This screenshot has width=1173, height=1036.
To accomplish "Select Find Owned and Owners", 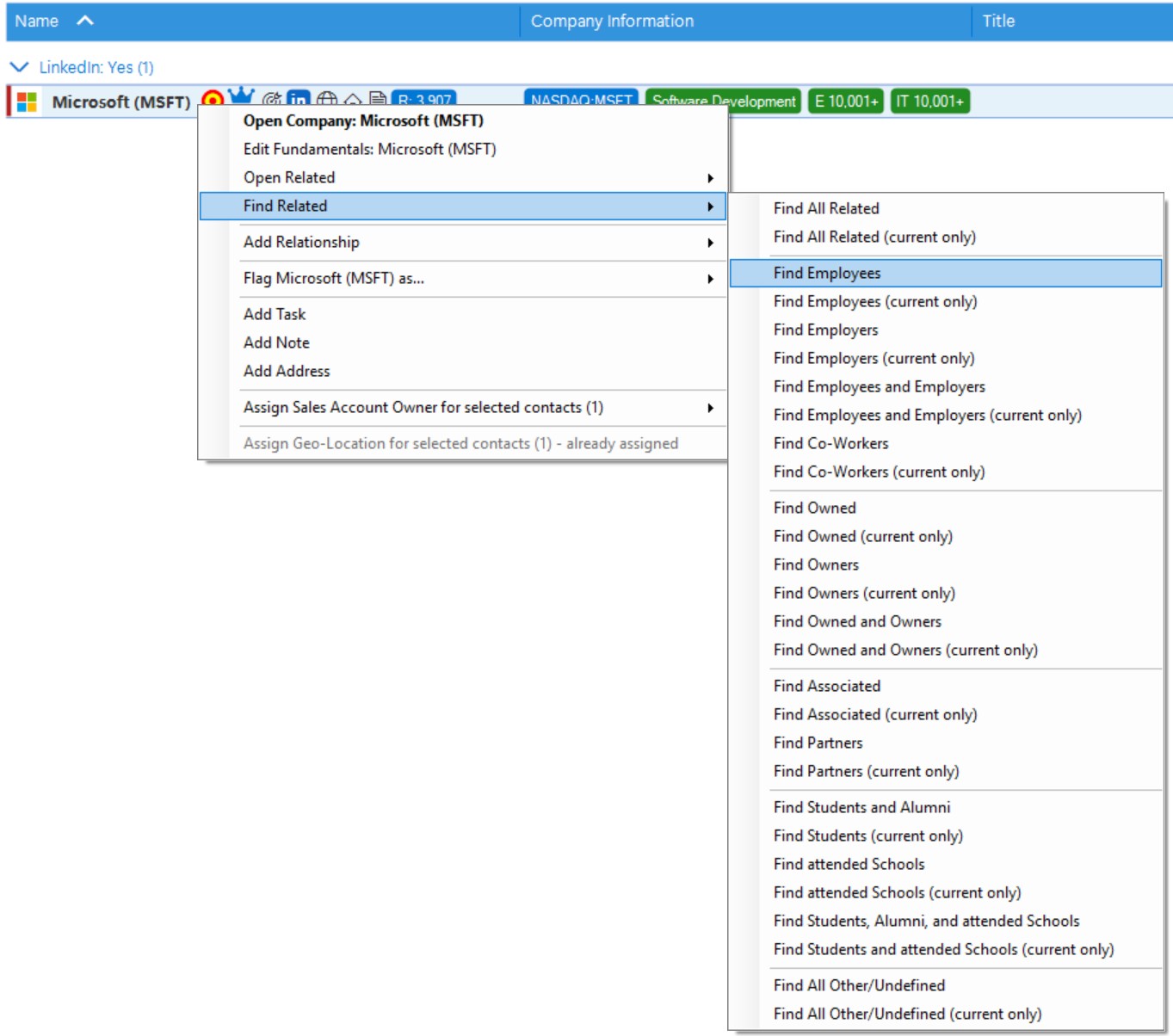I will click(x=946, y=621).
